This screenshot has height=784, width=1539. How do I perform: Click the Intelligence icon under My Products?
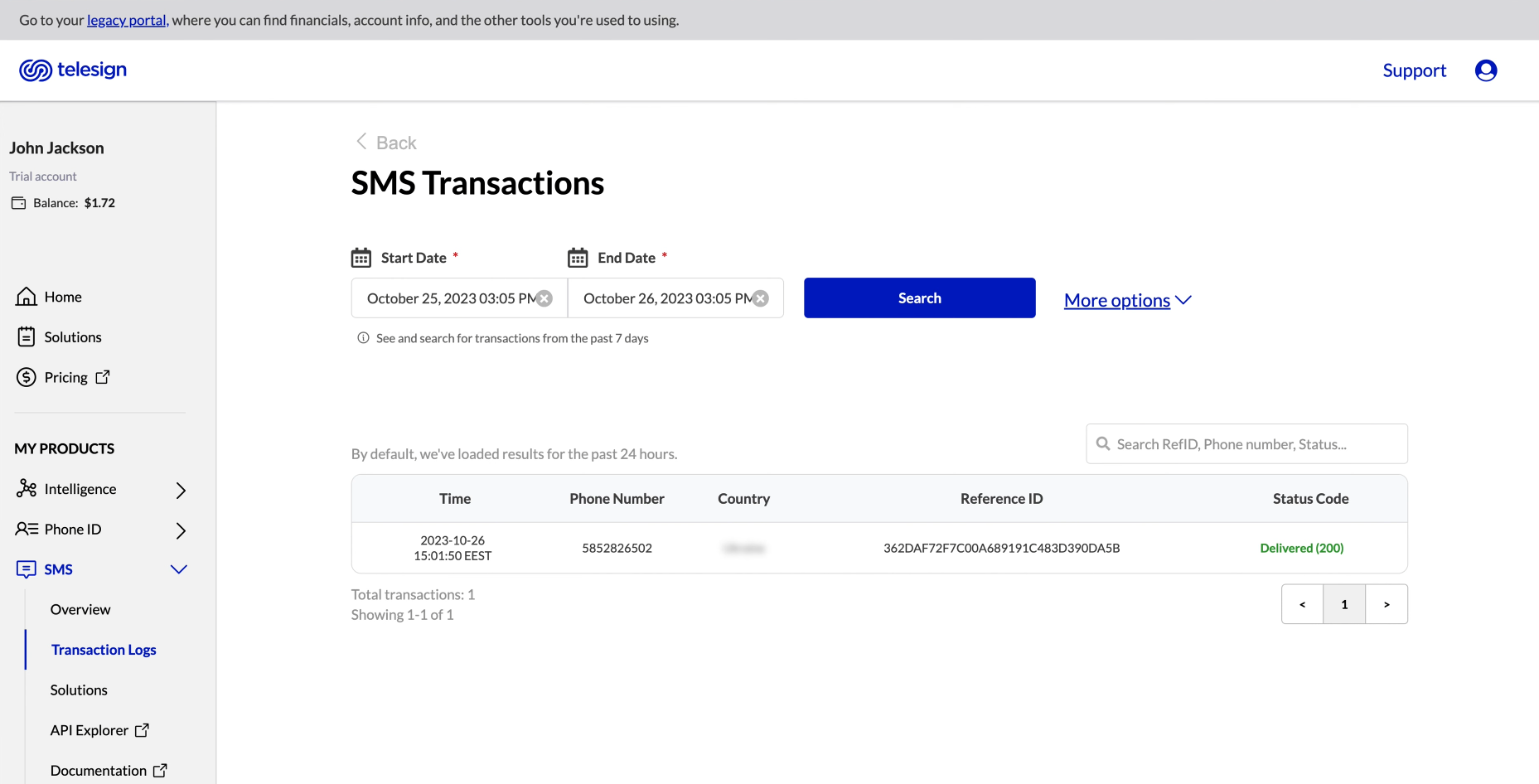tap(26, 489)
